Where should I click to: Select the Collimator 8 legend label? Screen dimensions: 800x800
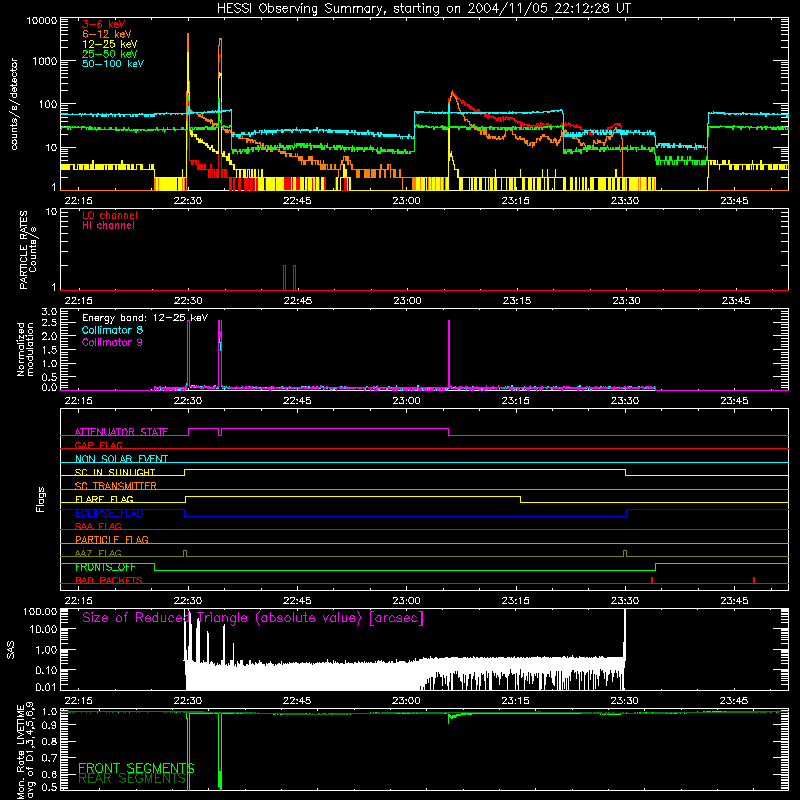click(112, 330)
